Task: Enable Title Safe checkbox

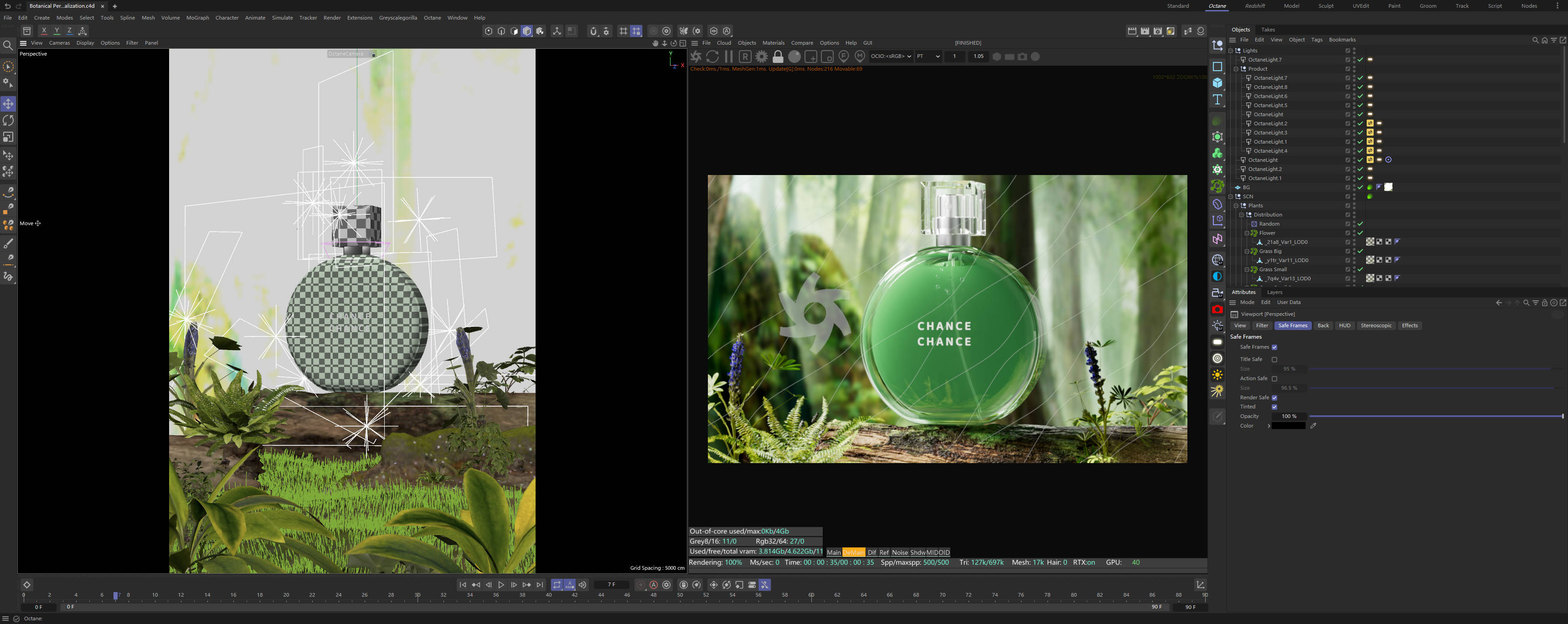Action: pos(1274,360)
